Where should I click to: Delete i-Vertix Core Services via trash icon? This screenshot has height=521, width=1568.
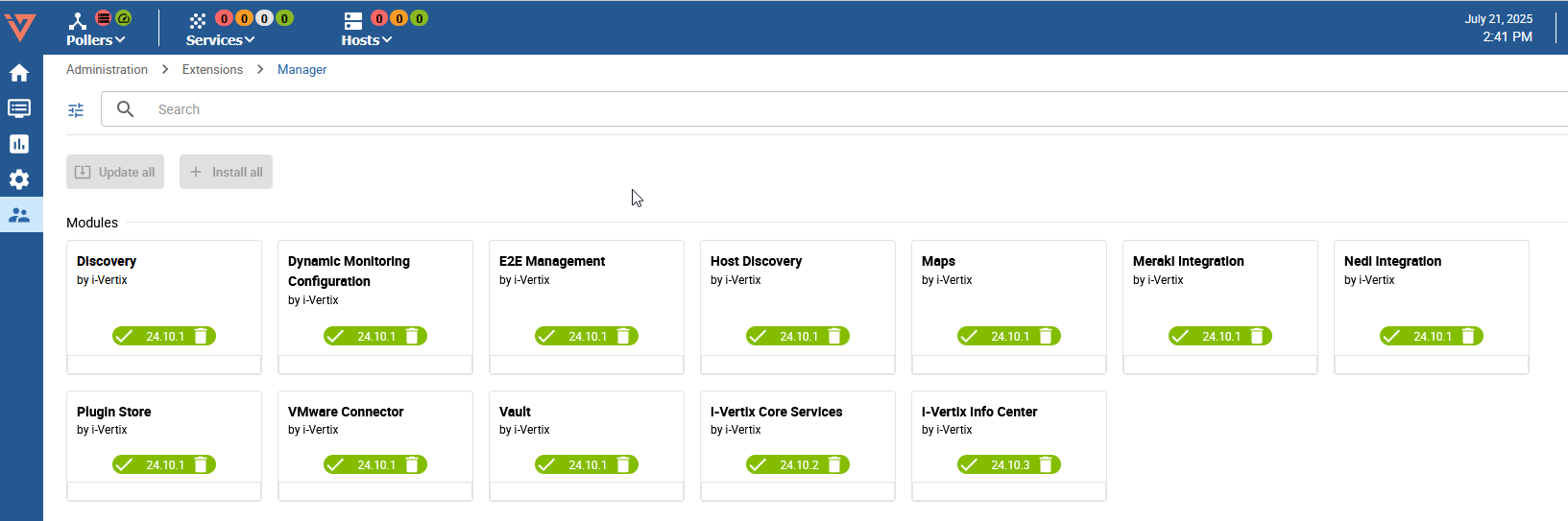834,464
